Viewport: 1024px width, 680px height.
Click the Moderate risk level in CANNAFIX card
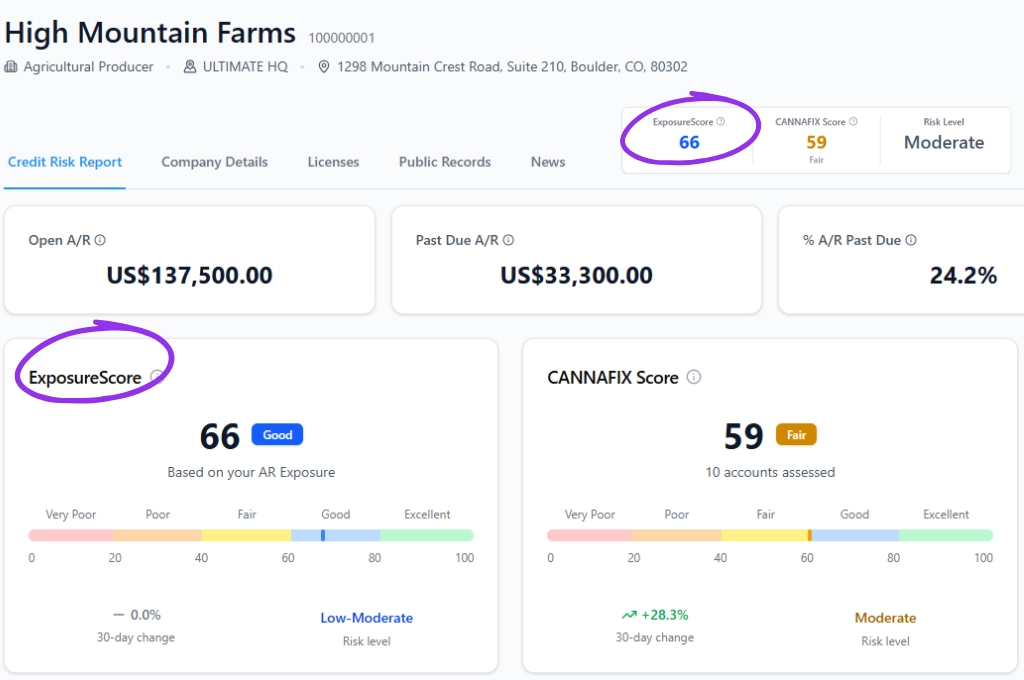(885, 618)
